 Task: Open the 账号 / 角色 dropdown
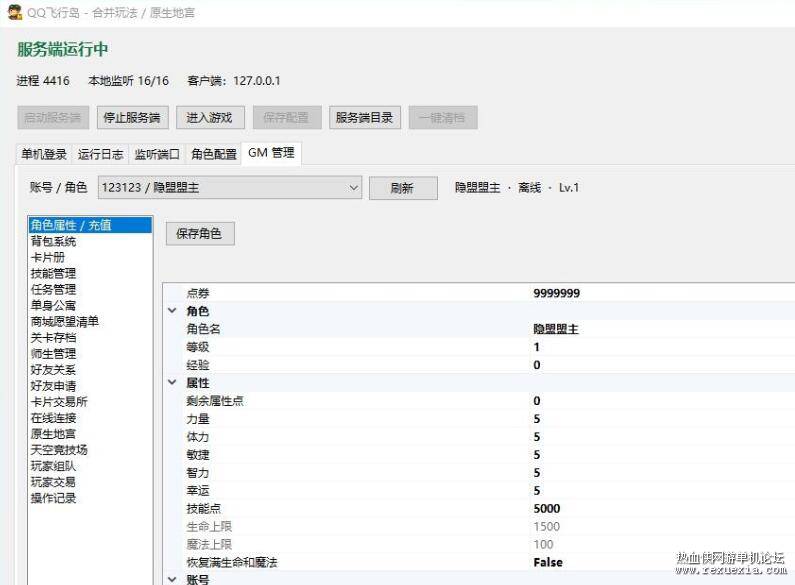point(230,188)
